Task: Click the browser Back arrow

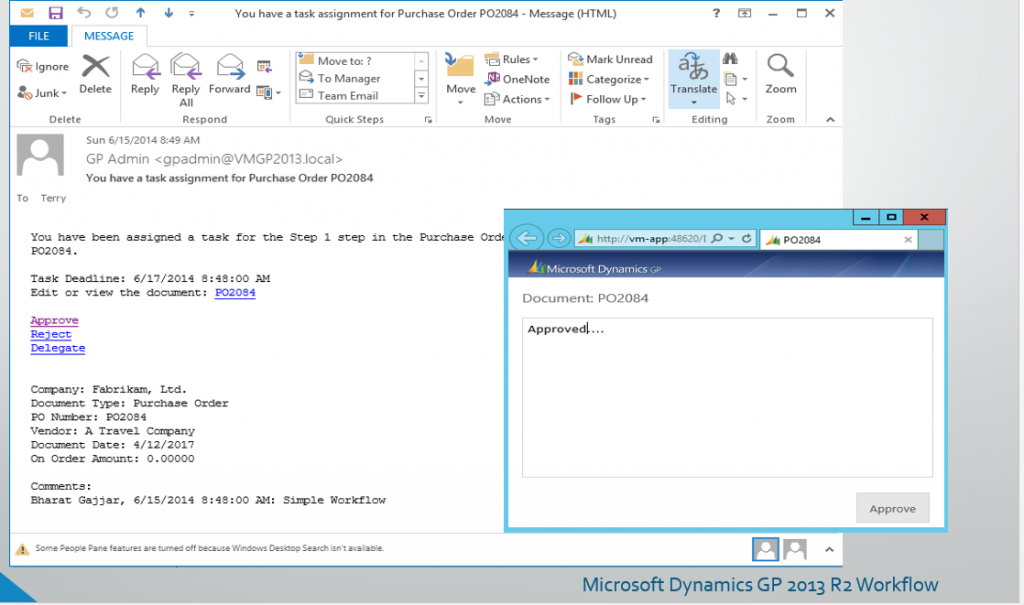Action: pyautogui.click(x=527, y=238)
